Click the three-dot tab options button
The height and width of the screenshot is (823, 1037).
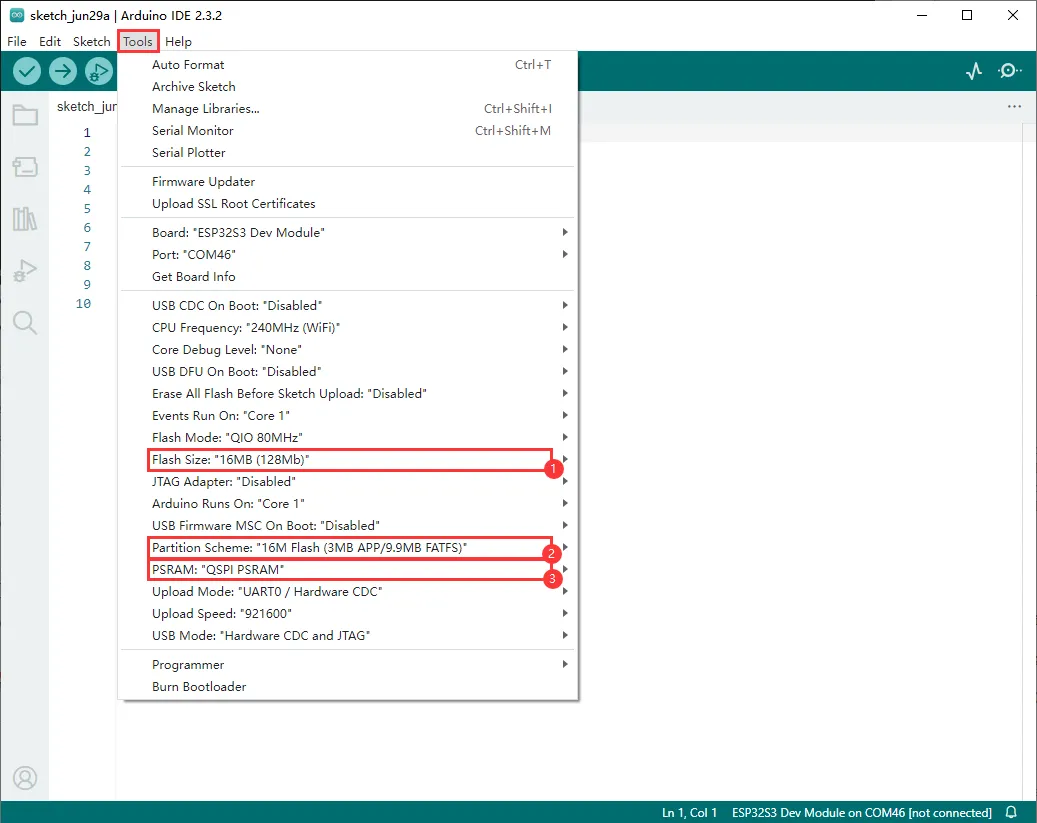1014,106
